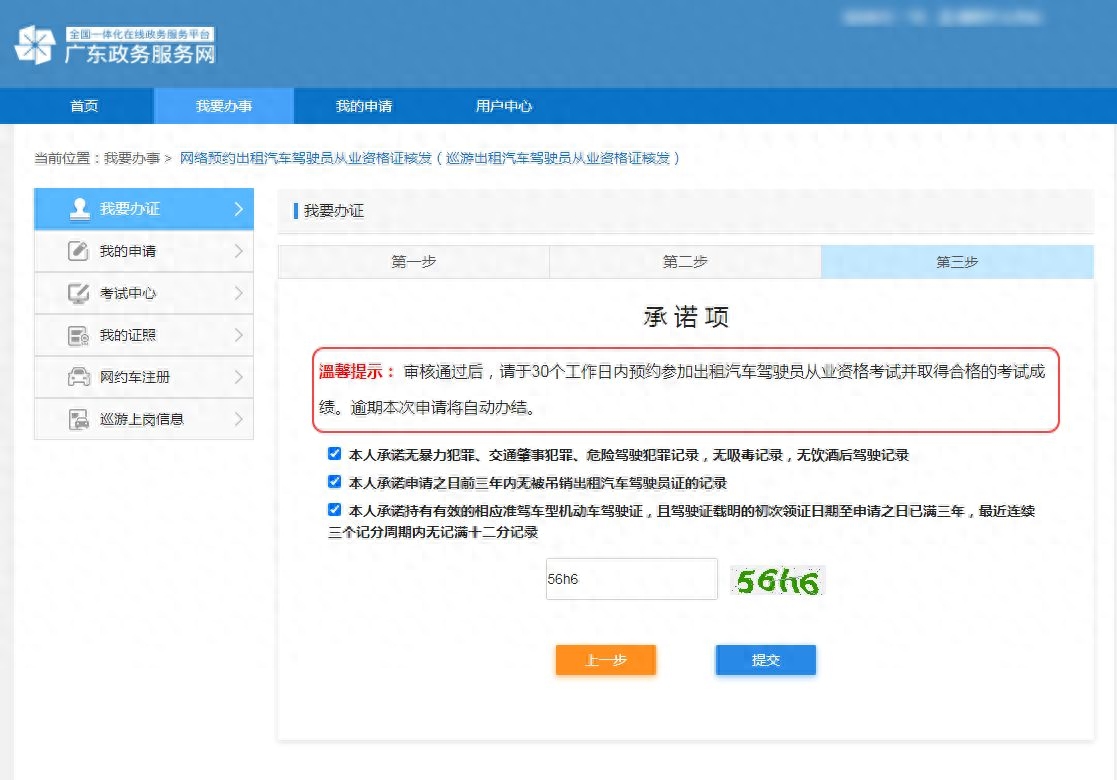
Task: Click the person icon beside 我要办证
Action: pyautogui.click(x=79, y=209)
